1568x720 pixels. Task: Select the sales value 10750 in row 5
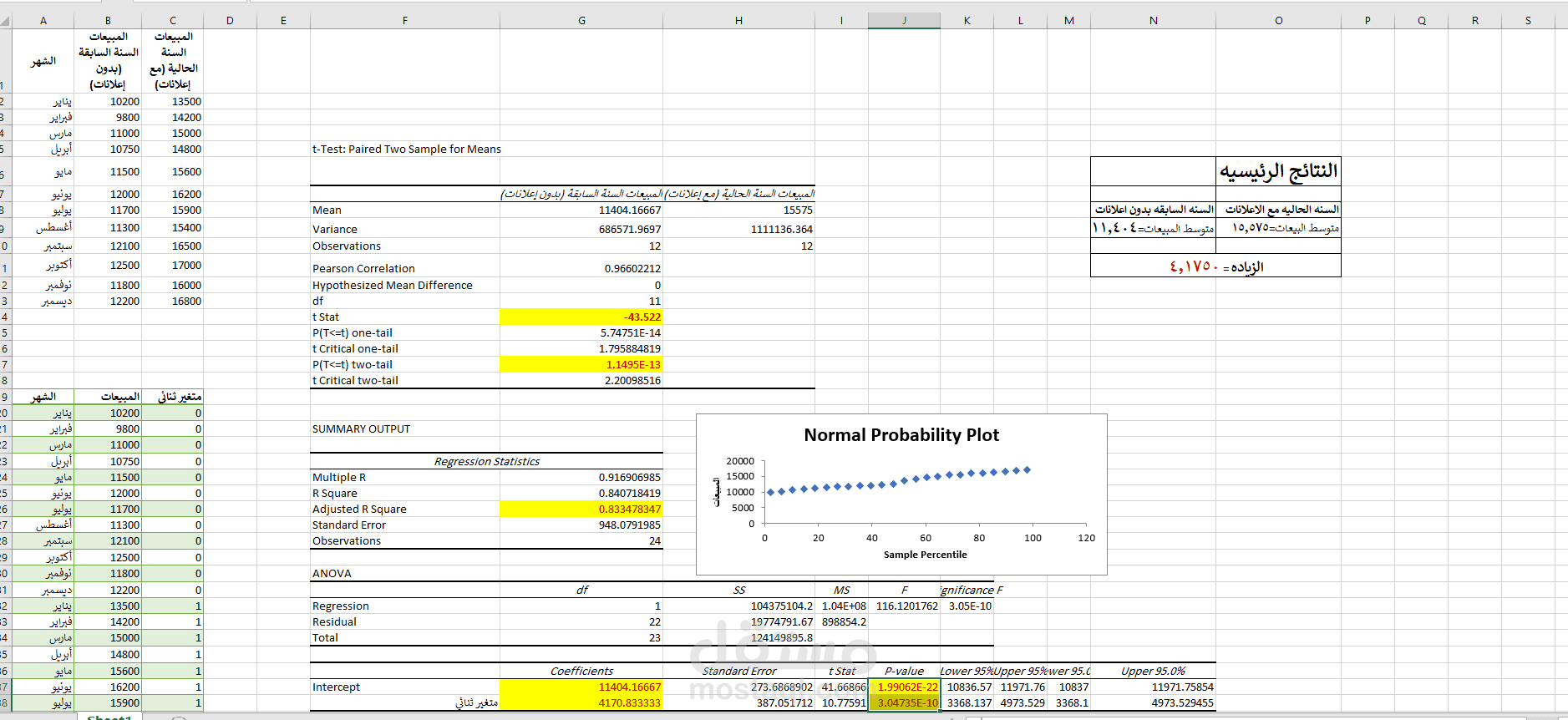pos(108,150)
